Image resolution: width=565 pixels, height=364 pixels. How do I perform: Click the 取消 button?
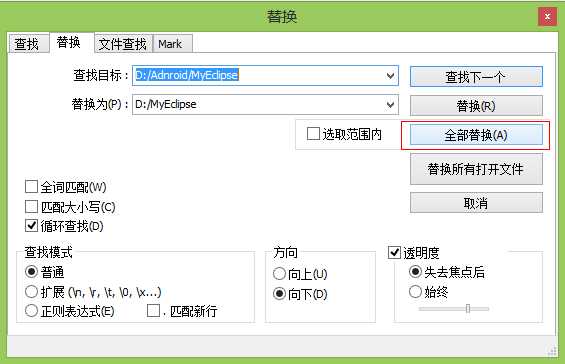pos(476,203)
